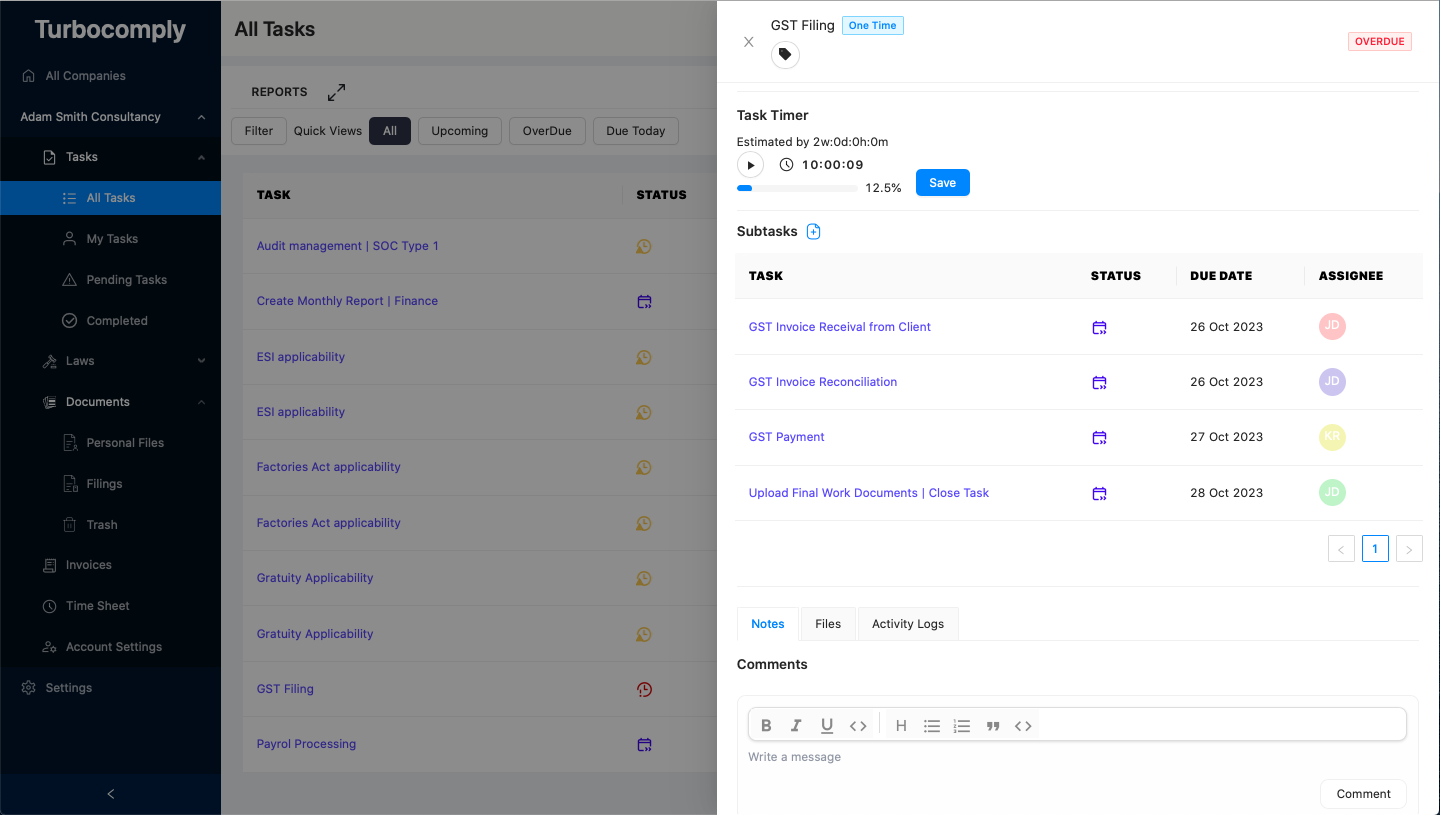Viewport: 1440px width, 815px height.
Task: Switch to the Activity Logs tab
Action: [907, 623]
